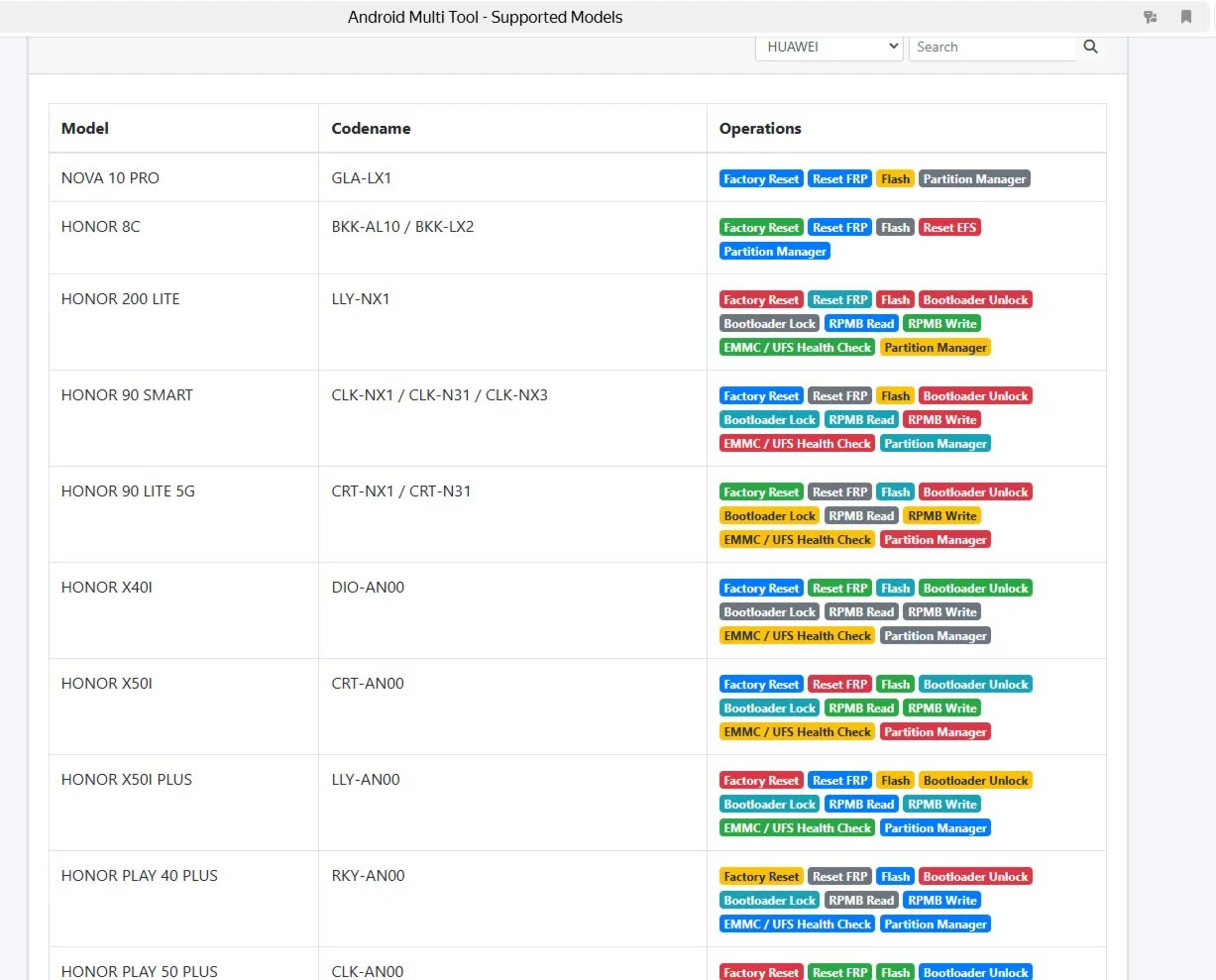Select Flash for HONOR 90 SMART

[x=896, y=396]
